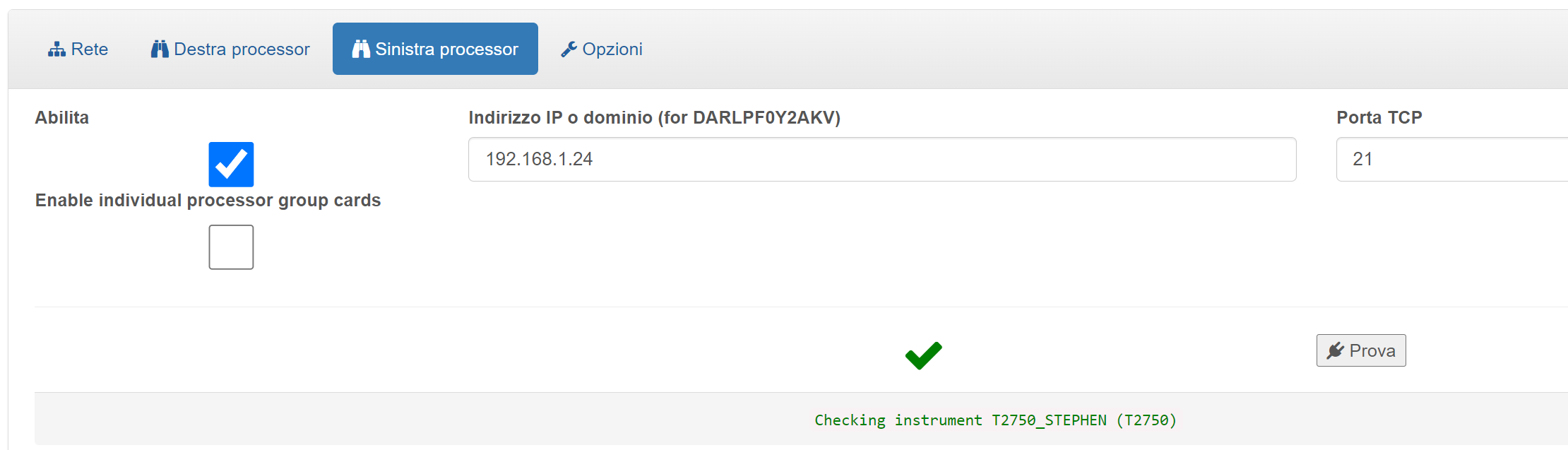Click the network icon beside Rete

tap(57, 49)
